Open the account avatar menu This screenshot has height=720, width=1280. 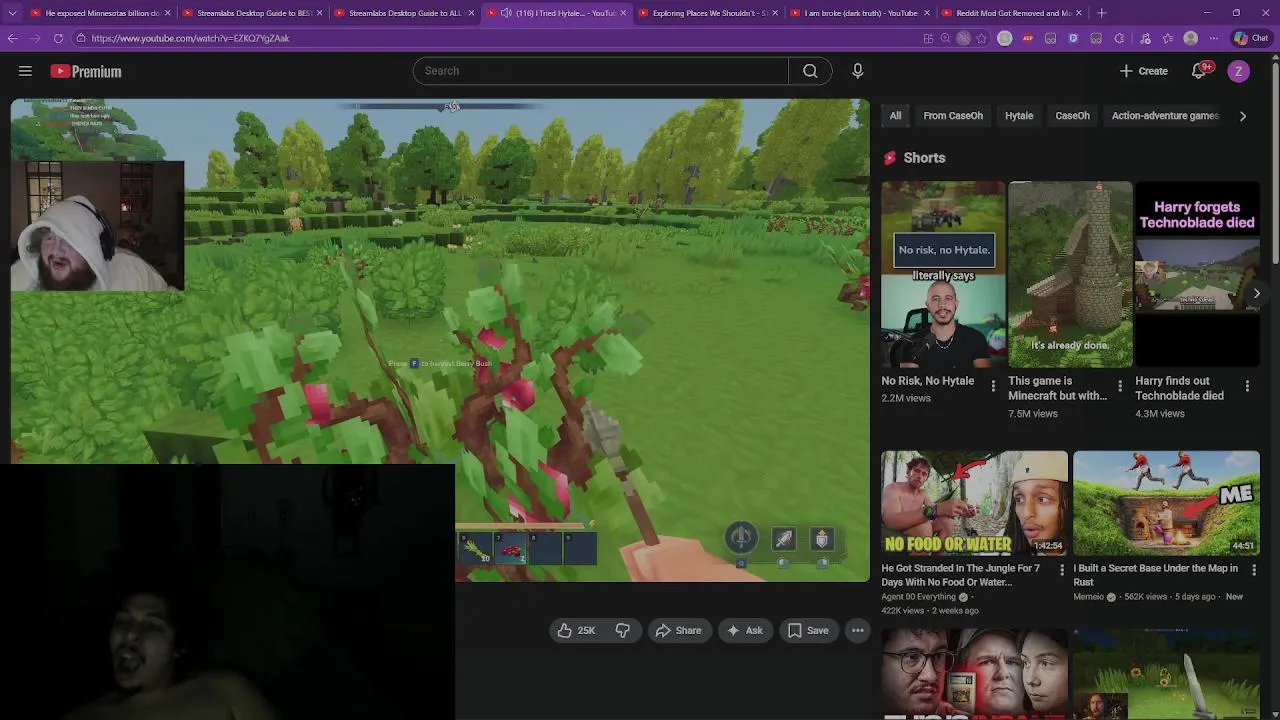[1238, 71]
